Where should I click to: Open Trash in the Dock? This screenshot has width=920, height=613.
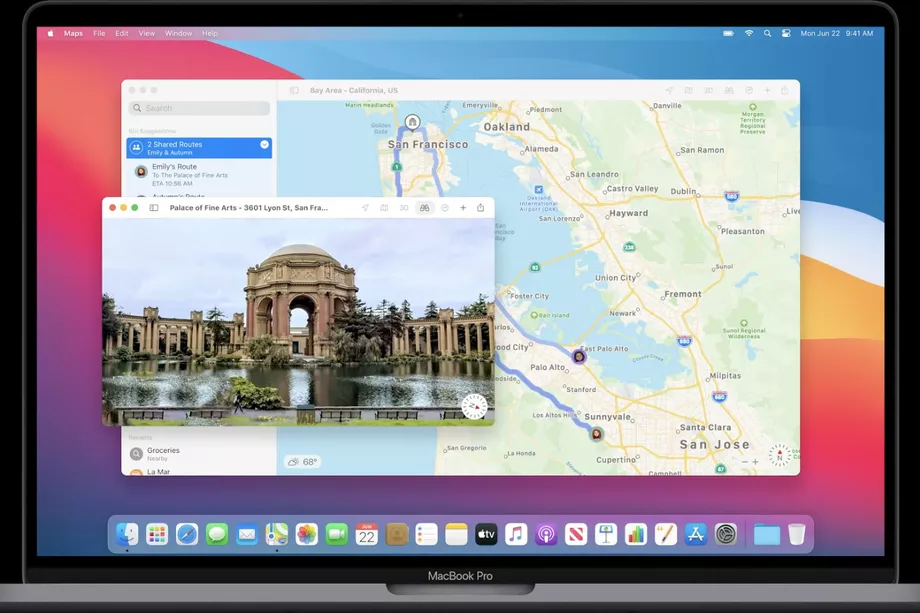[x=796, y=534]
